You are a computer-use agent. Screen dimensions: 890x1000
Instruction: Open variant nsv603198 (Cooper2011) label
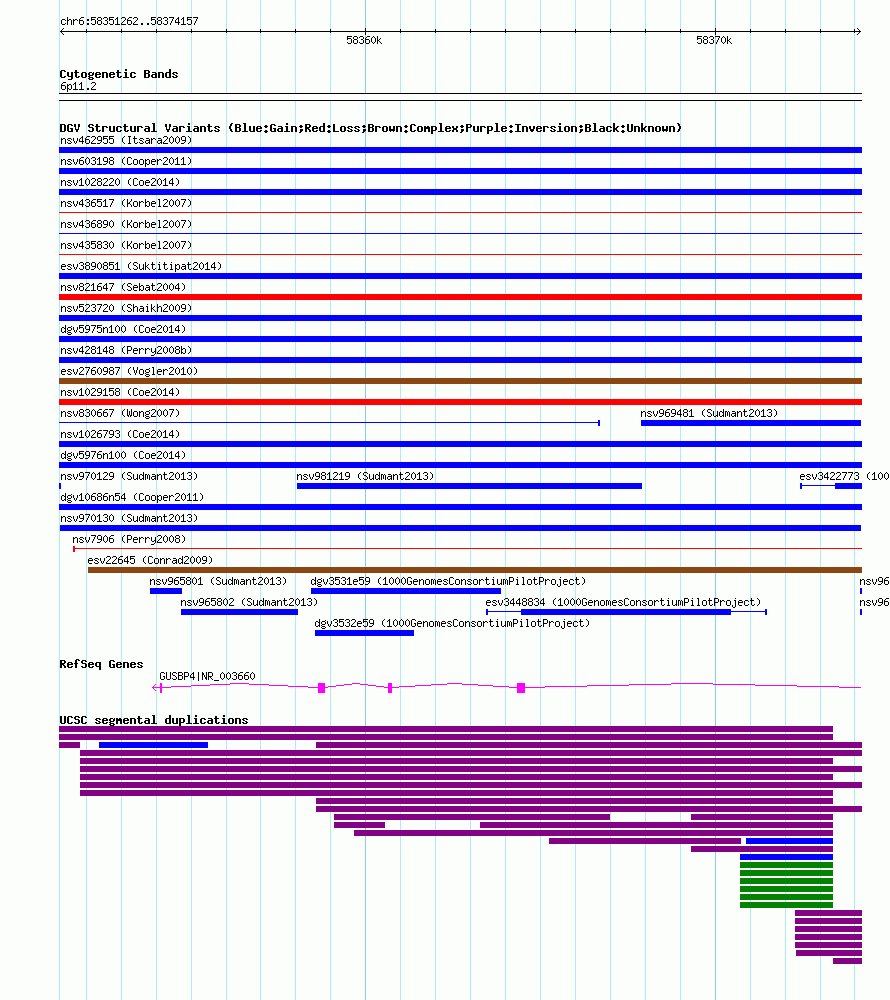click(x=126, y=161)
